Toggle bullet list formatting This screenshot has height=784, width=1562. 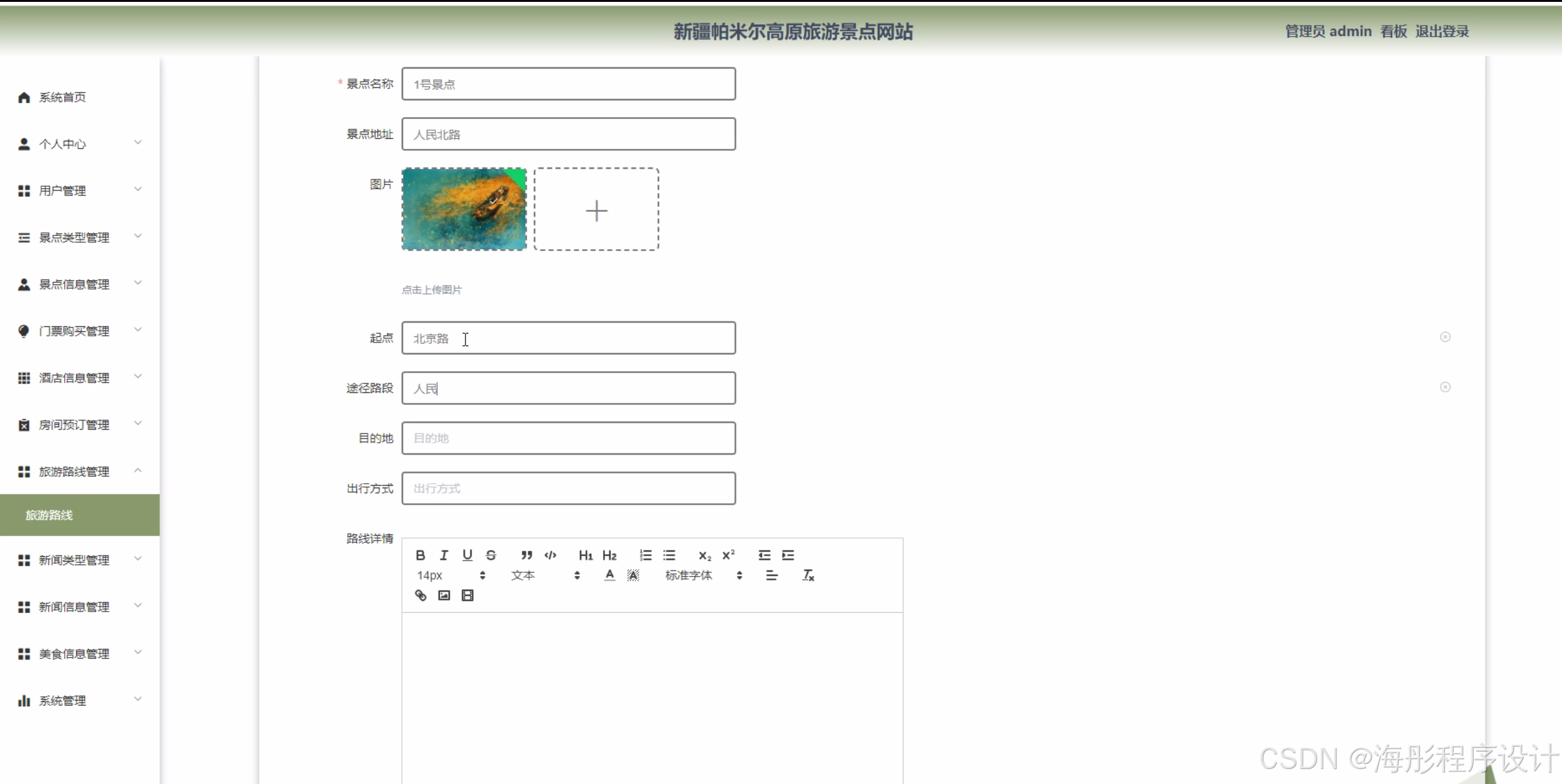[x=669, y=555]
